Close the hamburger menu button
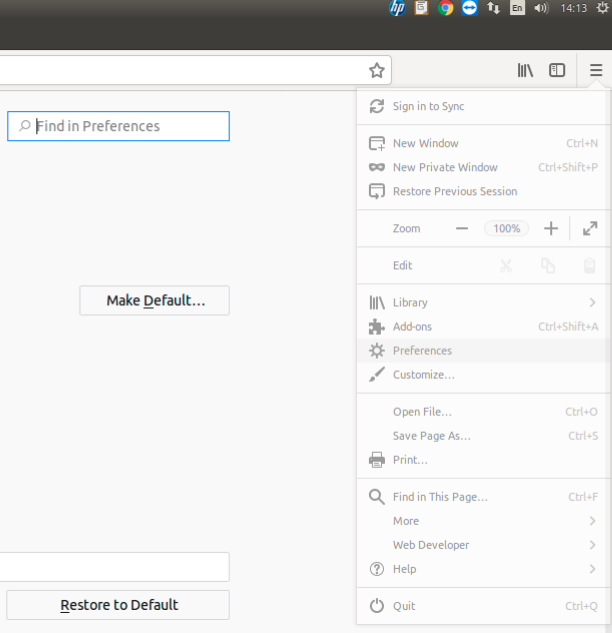The height and width of the screenshot is (633, 612). [596, 70]
